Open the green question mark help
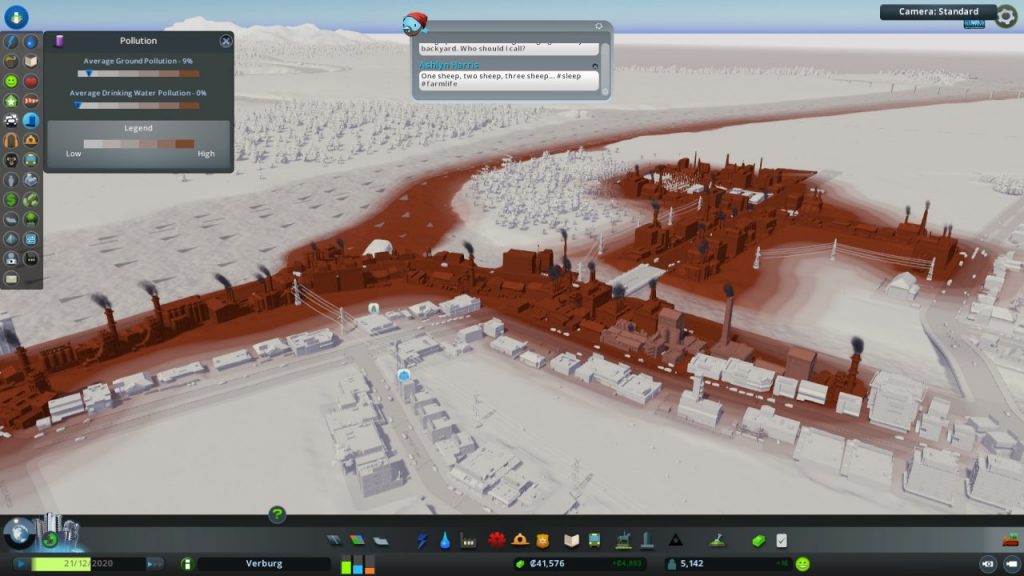The width and height of the screenshot is (1024, 576). click(277, 515)
